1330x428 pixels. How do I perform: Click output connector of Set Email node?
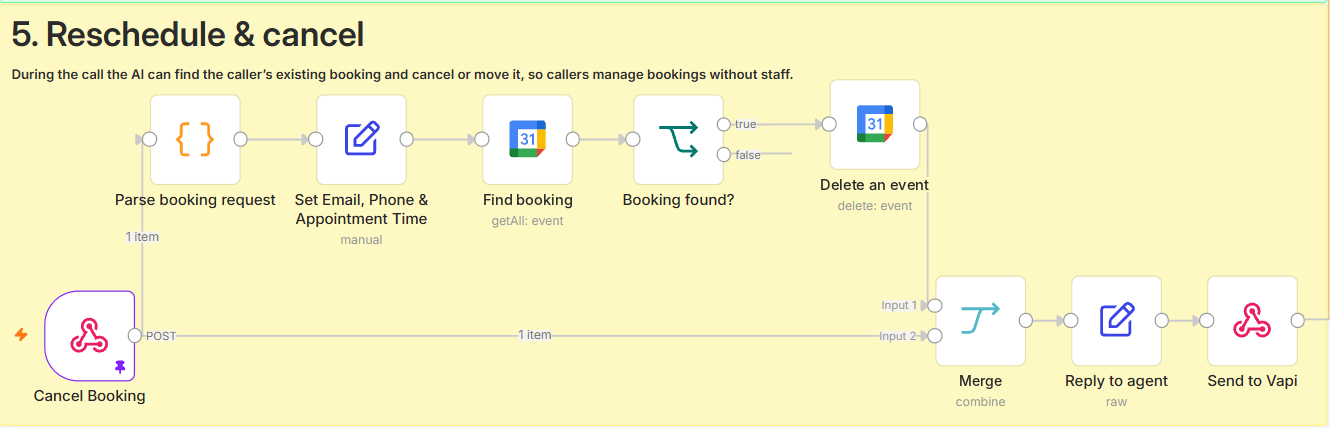(x=407, y=139)
